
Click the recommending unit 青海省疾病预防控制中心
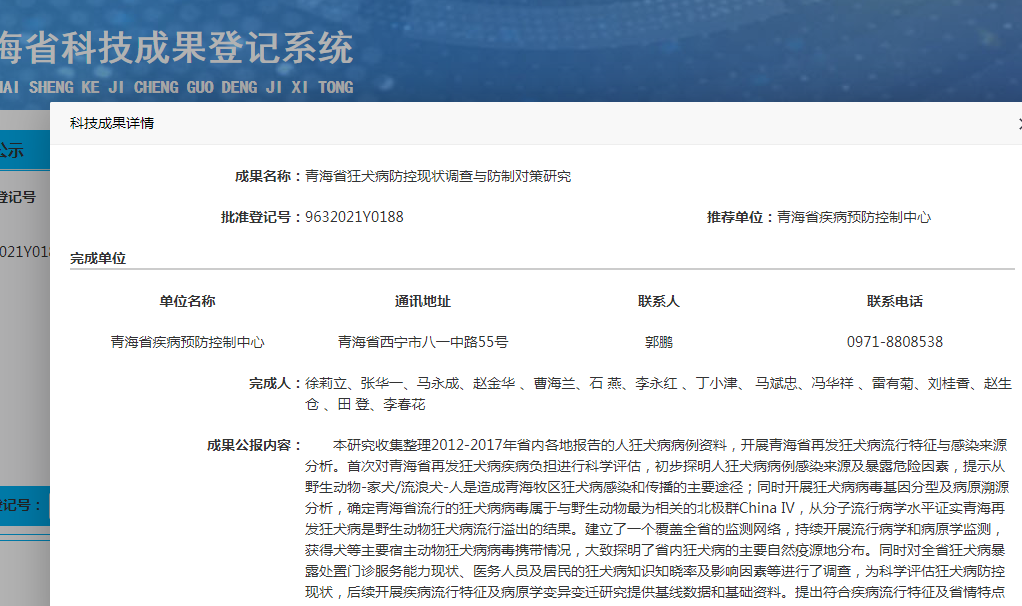coord(854,217)
